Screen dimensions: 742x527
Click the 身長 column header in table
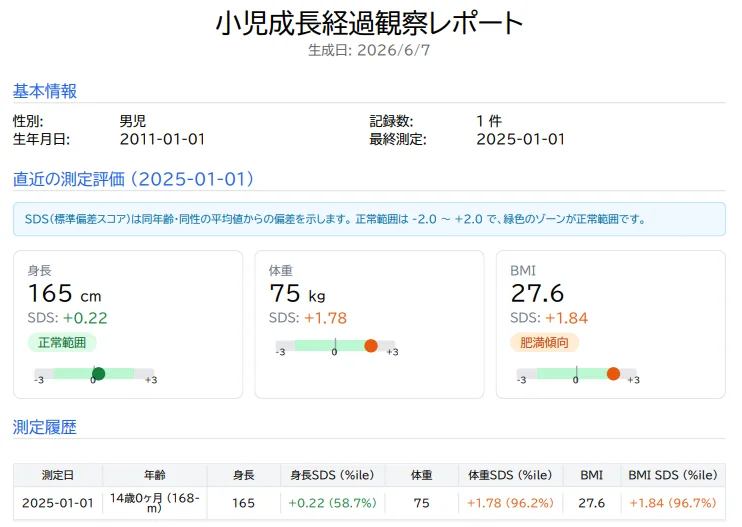[x=244, y=475]
